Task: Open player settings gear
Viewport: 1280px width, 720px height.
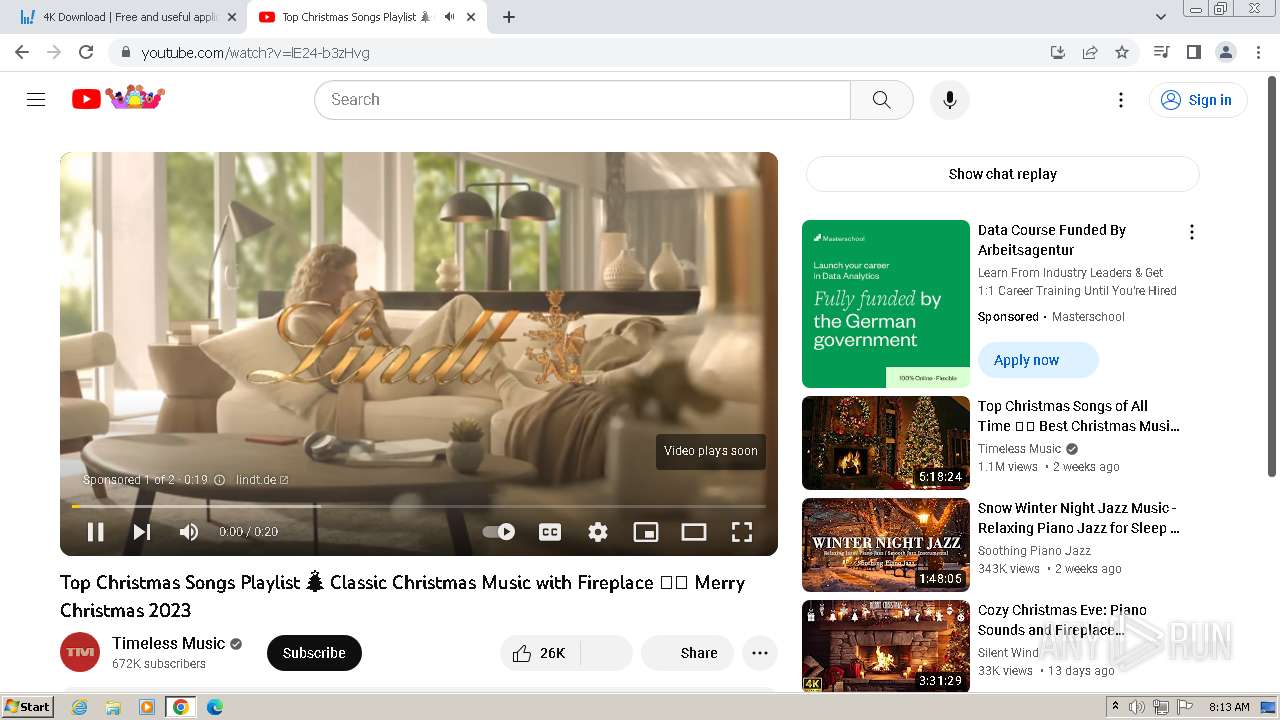Action: point(598,532)
